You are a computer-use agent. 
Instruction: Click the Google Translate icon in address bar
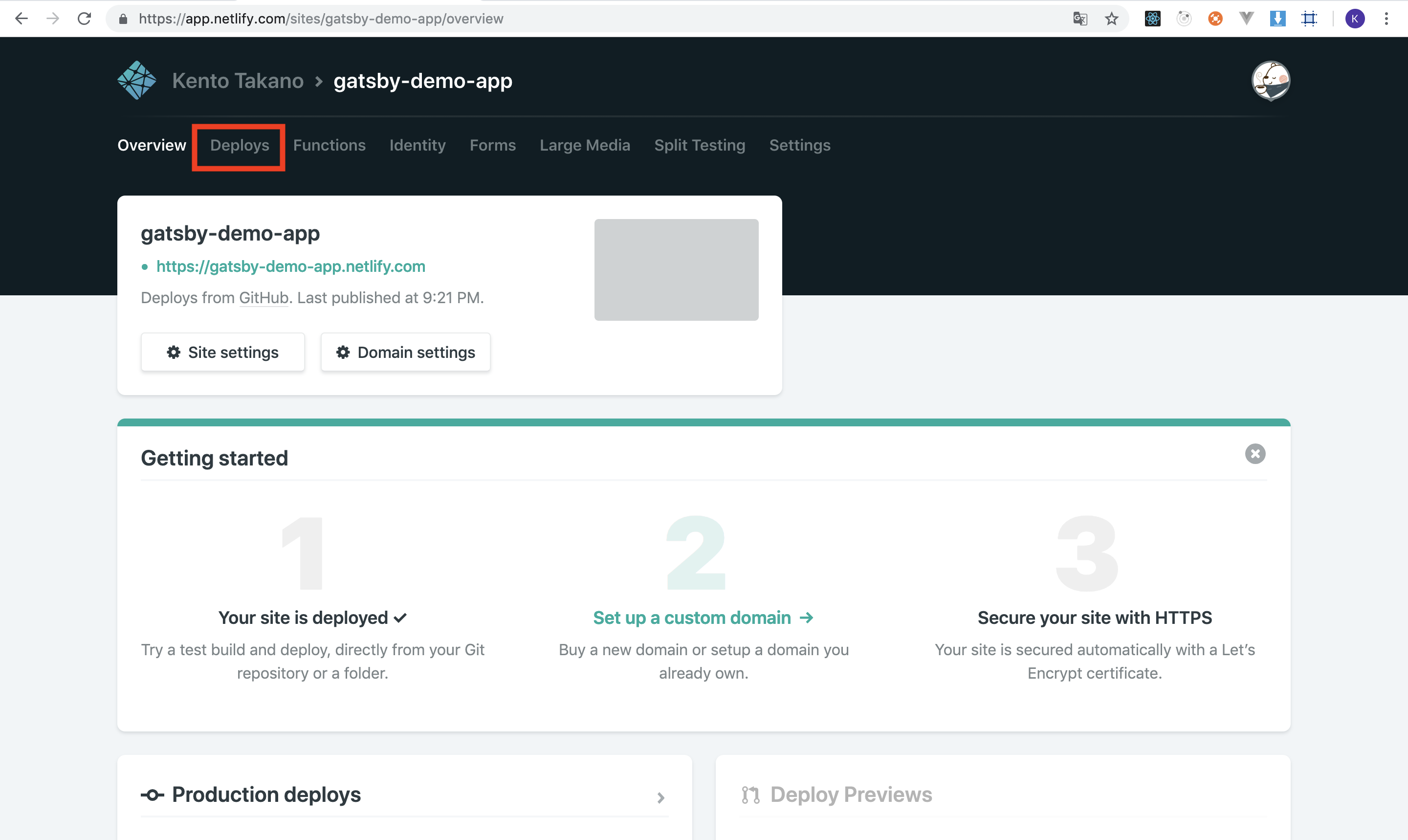(1080, 19)
